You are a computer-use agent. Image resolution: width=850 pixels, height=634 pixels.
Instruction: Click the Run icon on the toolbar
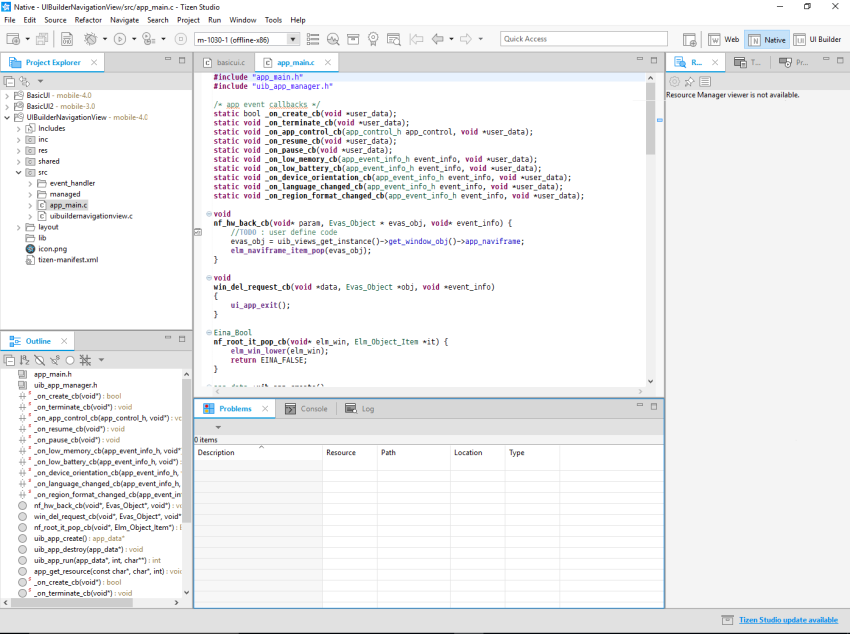[x=120, y=38]
